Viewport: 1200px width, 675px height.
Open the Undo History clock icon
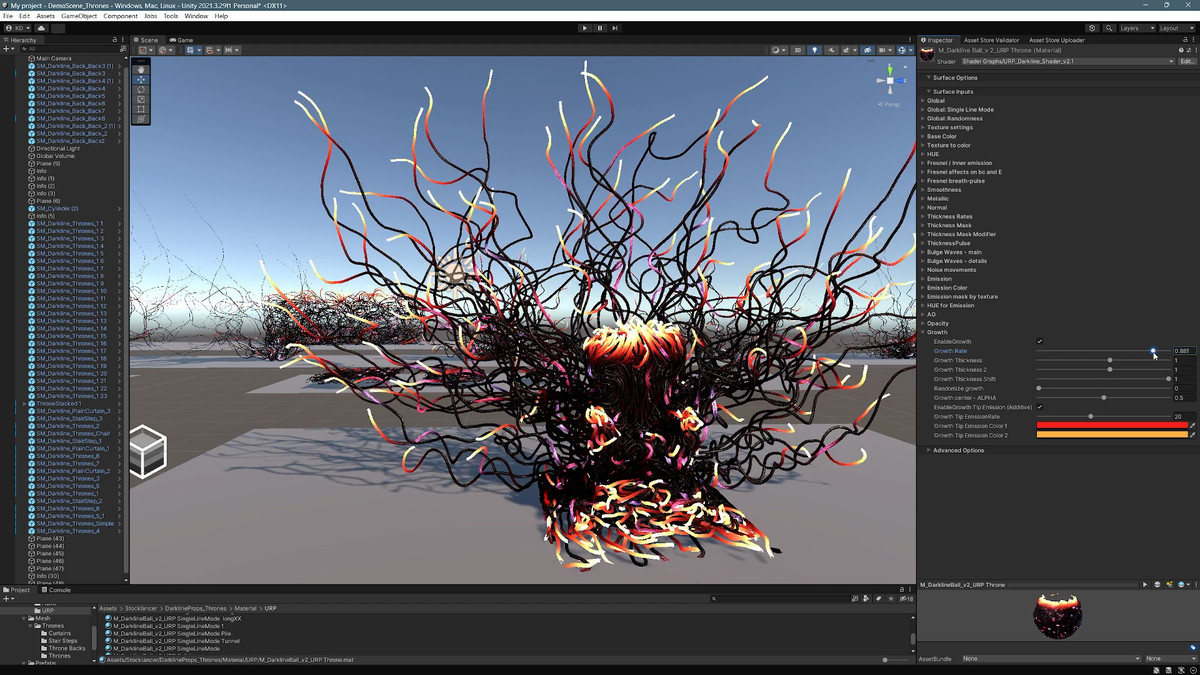click(1092, 28)
